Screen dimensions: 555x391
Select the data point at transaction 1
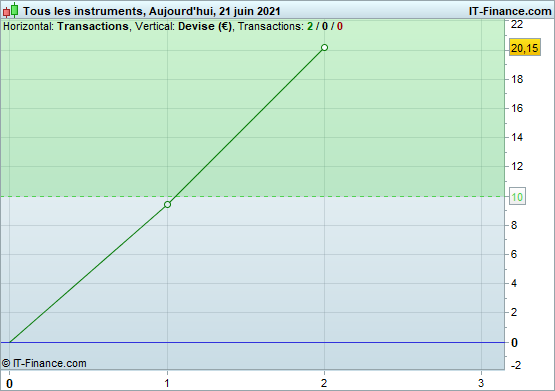167,205
